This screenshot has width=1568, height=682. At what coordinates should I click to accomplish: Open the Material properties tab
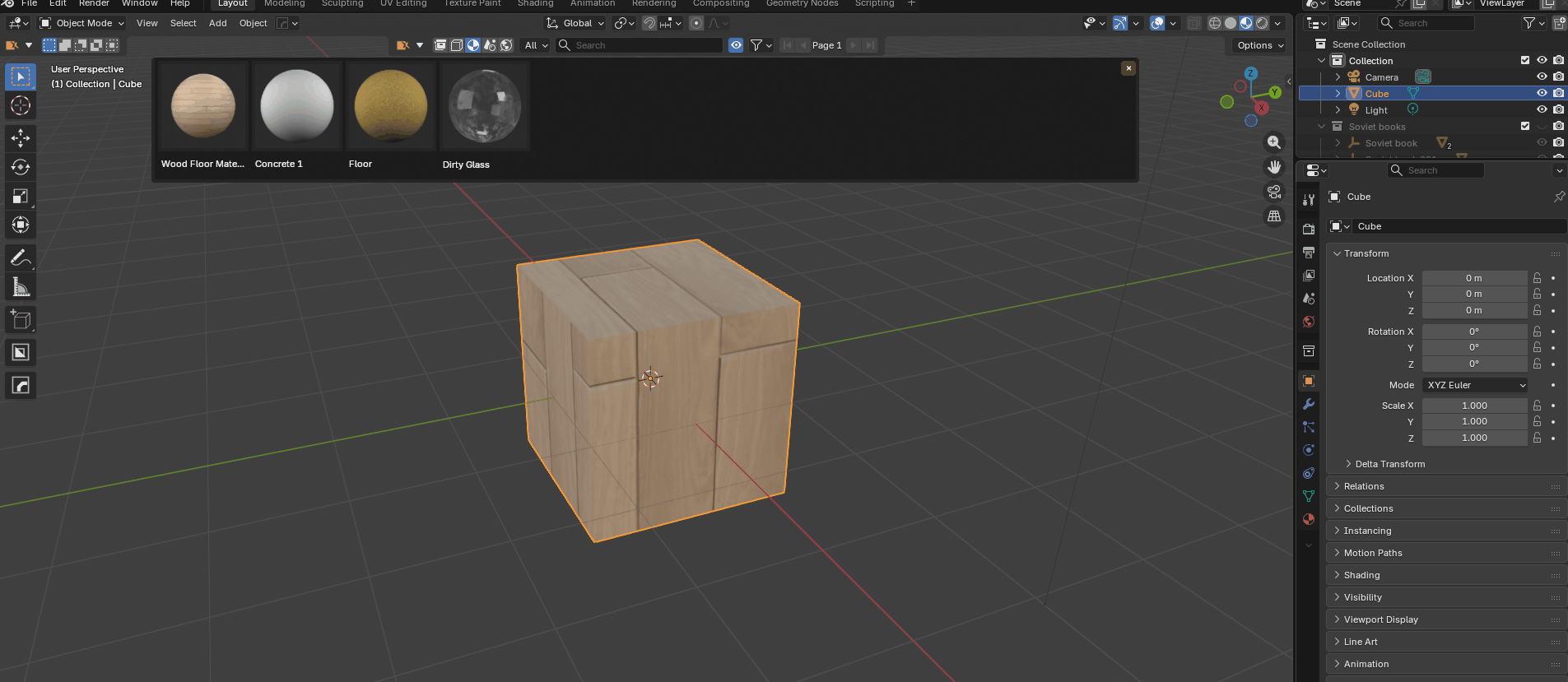1309,519
